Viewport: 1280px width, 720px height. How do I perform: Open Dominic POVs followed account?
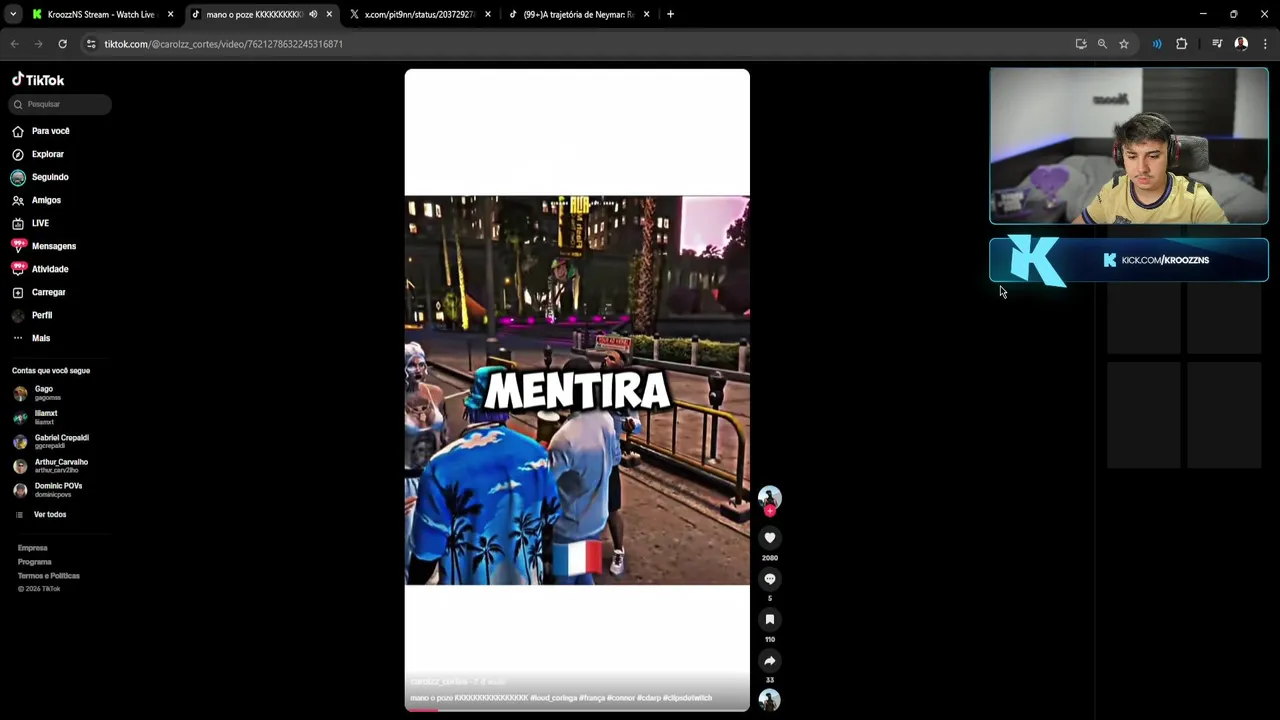[x=58, y=490]
